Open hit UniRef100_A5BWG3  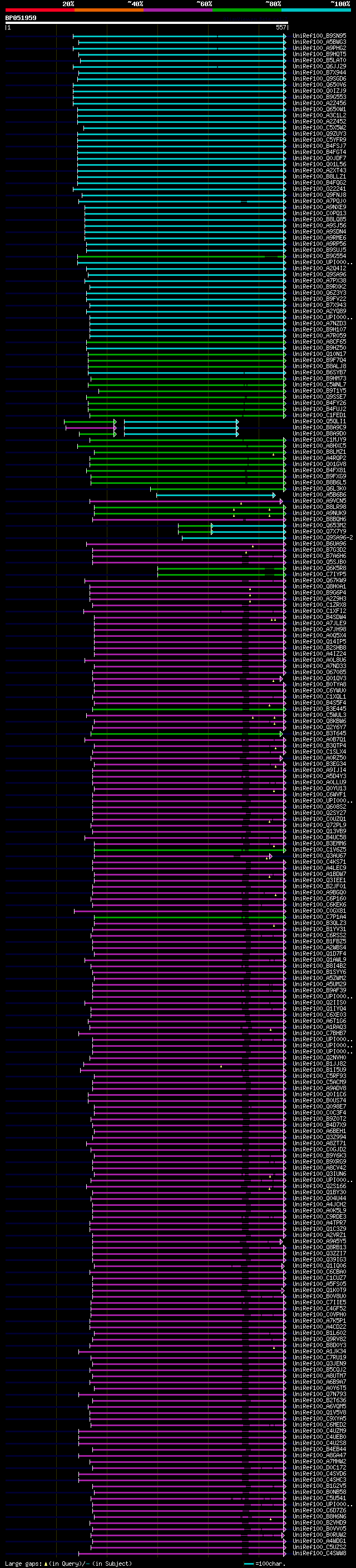pos(319,42)
